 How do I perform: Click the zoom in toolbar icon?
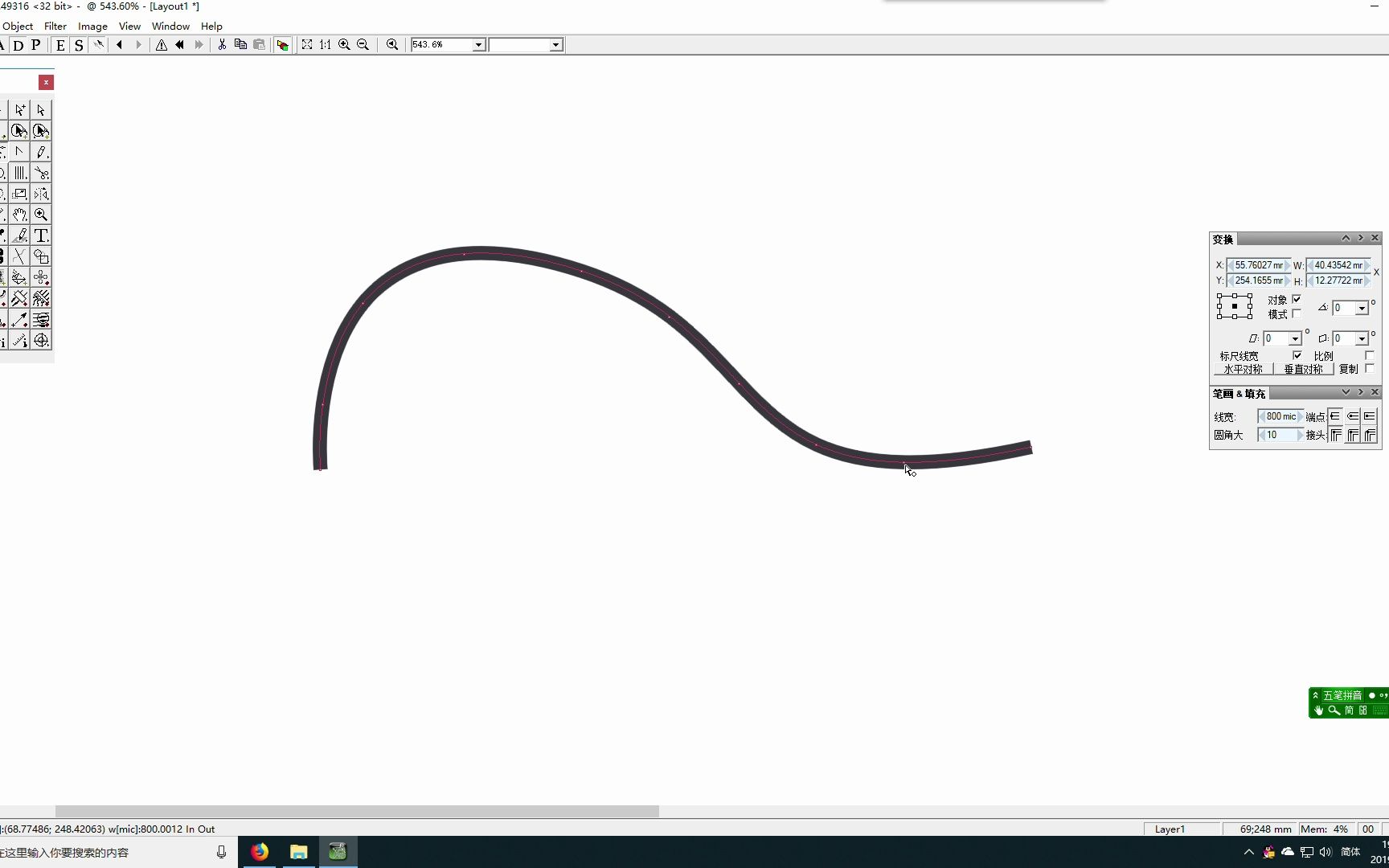coord(344,45)
